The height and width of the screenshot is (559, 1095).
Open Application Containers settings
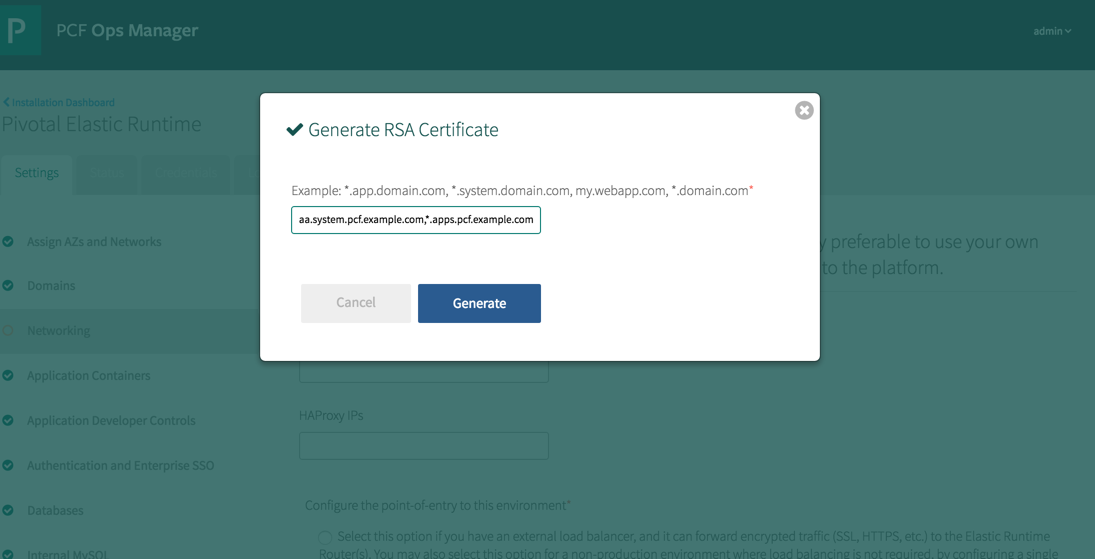tap(88, 376)
